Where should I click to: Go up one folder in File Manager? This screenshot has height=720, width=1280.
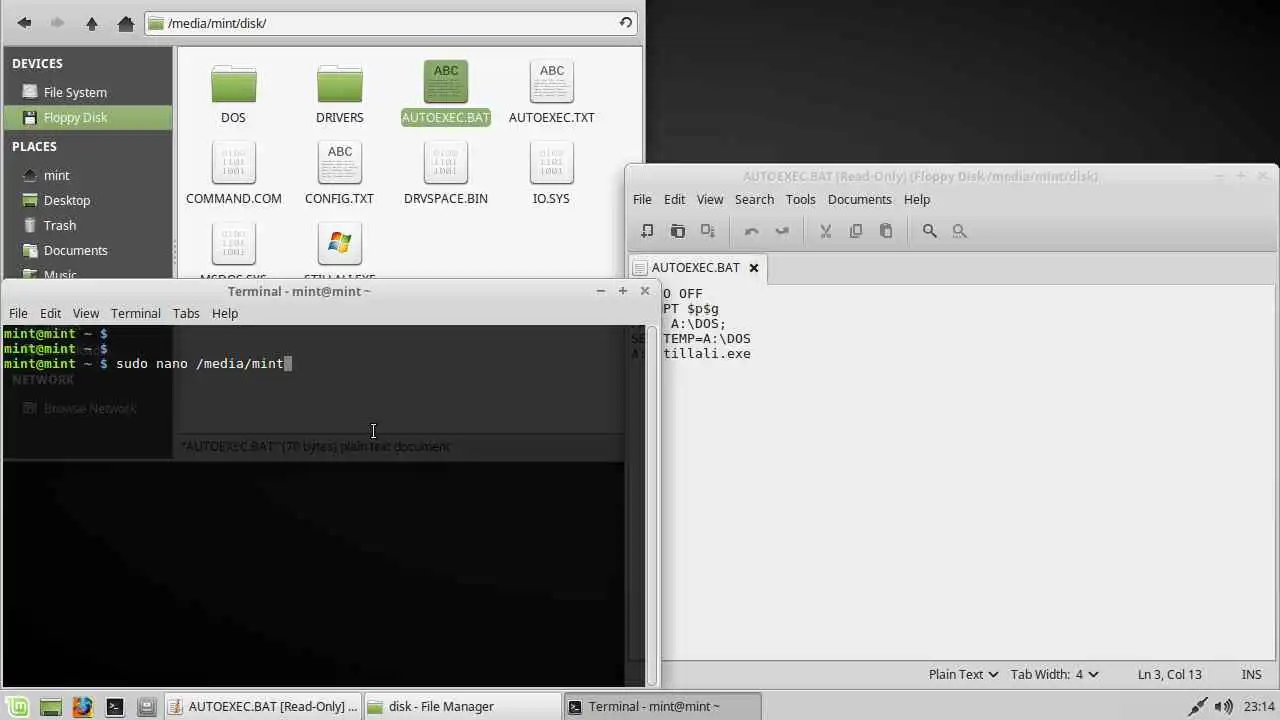[x=92, y=23]
